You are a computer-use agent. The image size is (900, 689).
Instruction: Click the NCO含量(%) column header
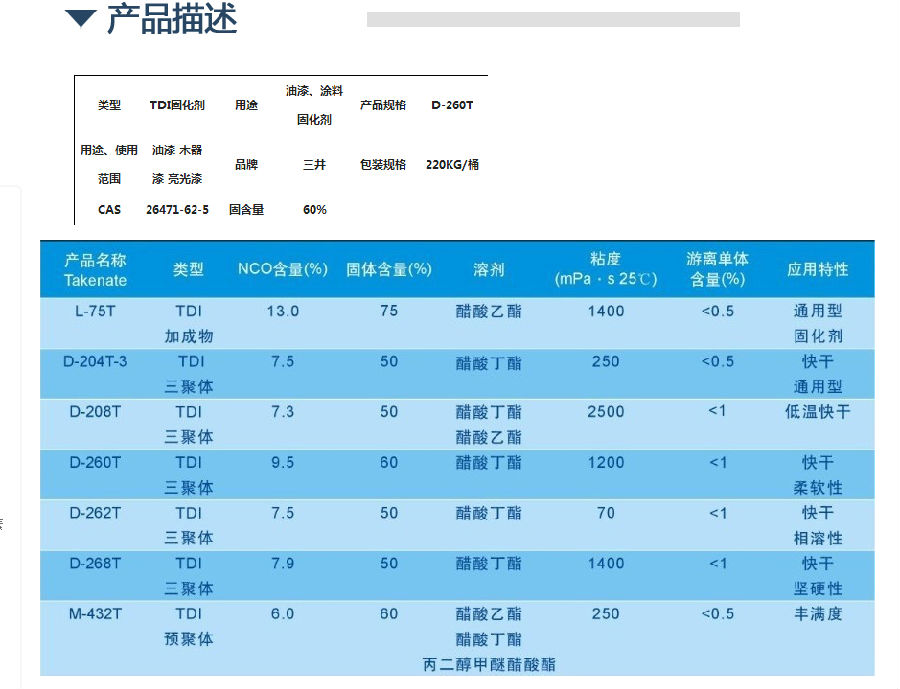coord(283,269)
